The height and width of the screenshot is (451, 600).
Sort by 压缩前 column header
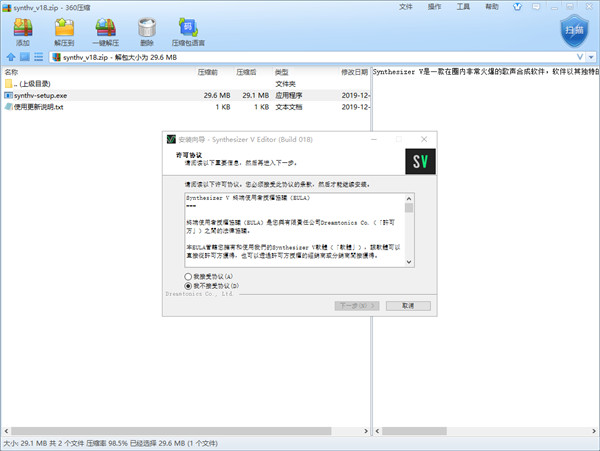208,72
